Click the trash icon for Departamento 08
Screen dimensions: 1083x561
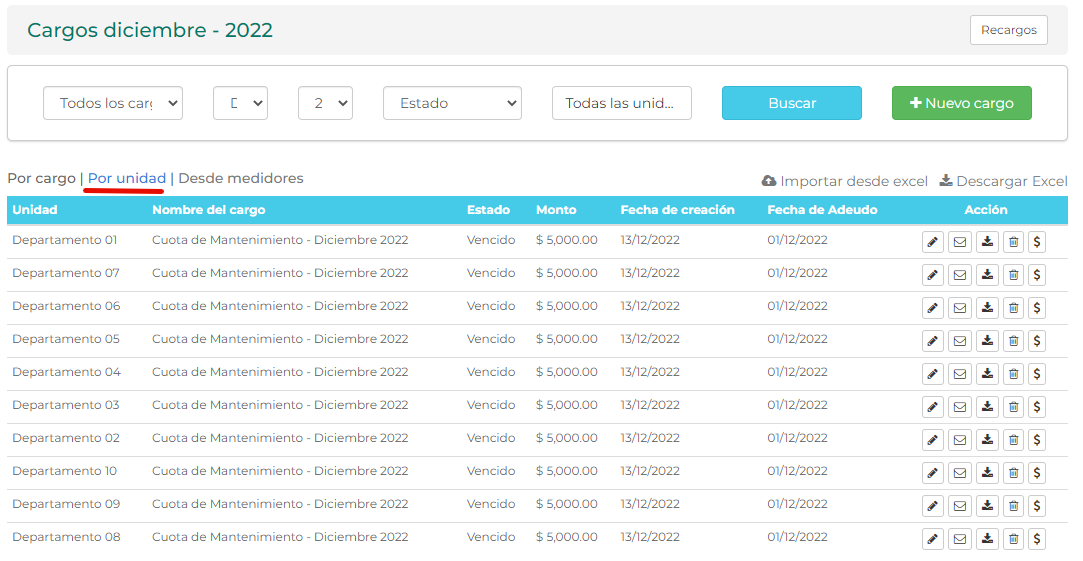(1013, 539)
